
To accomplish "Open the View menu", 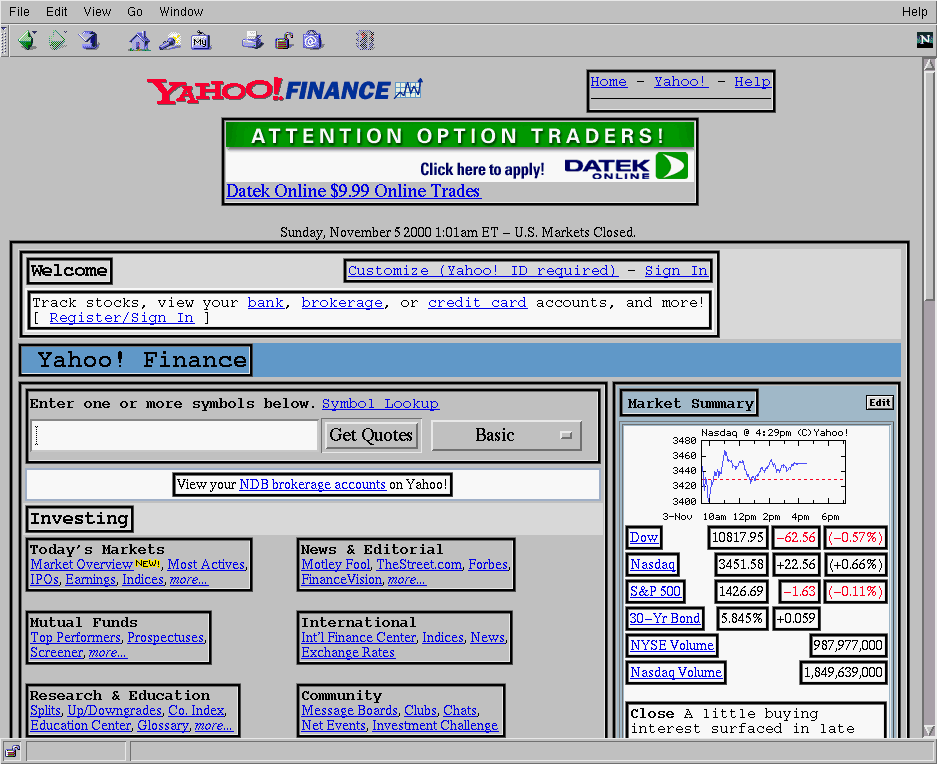I will click(97, 11).
